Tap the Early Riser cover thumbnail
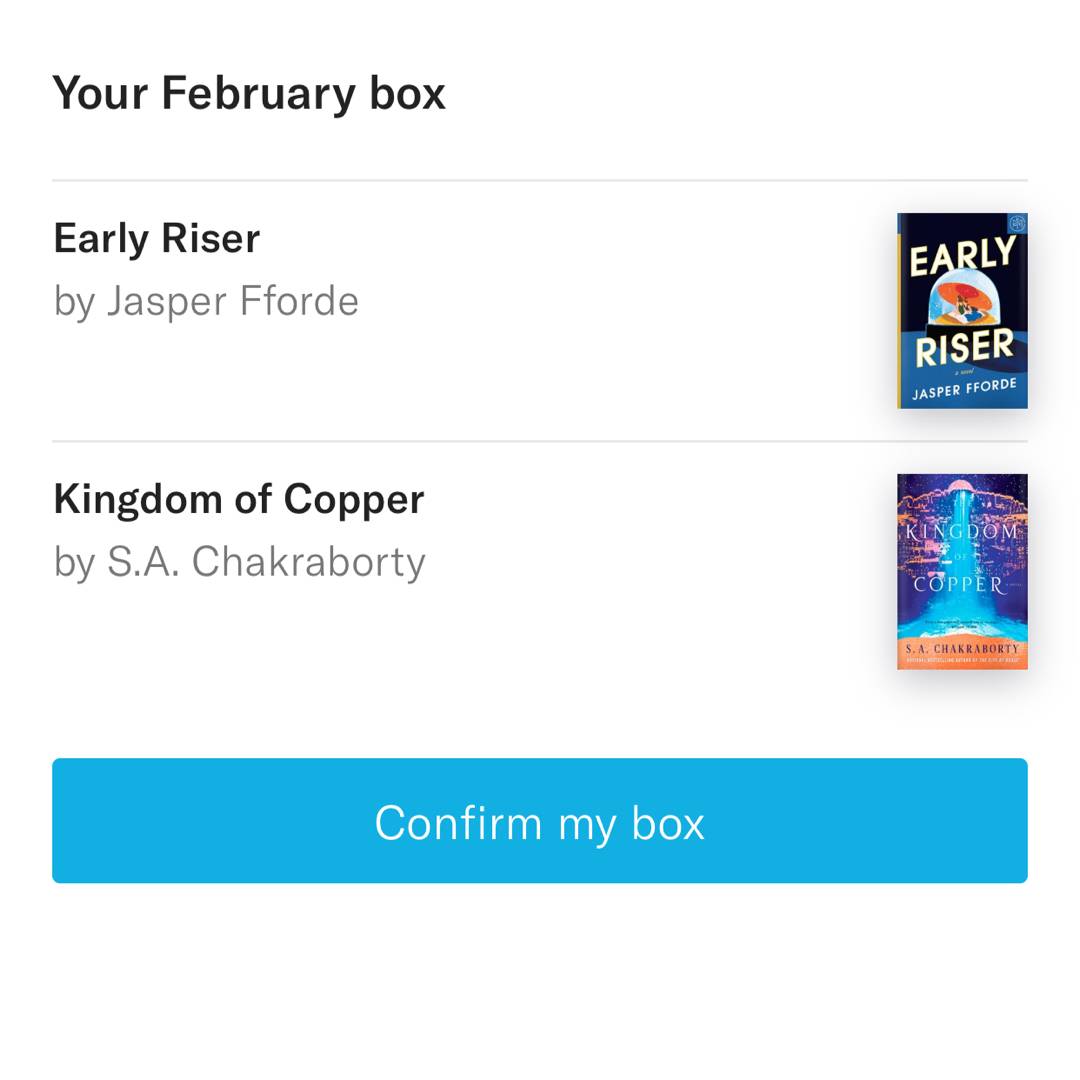Screen dimensions: 1080x1080 962,310
